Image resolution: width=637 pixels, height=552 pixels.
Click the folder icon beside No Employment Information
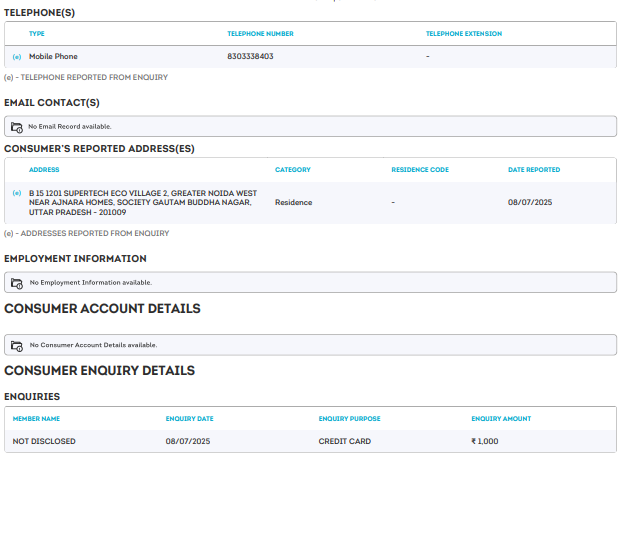tap(16, 283)
